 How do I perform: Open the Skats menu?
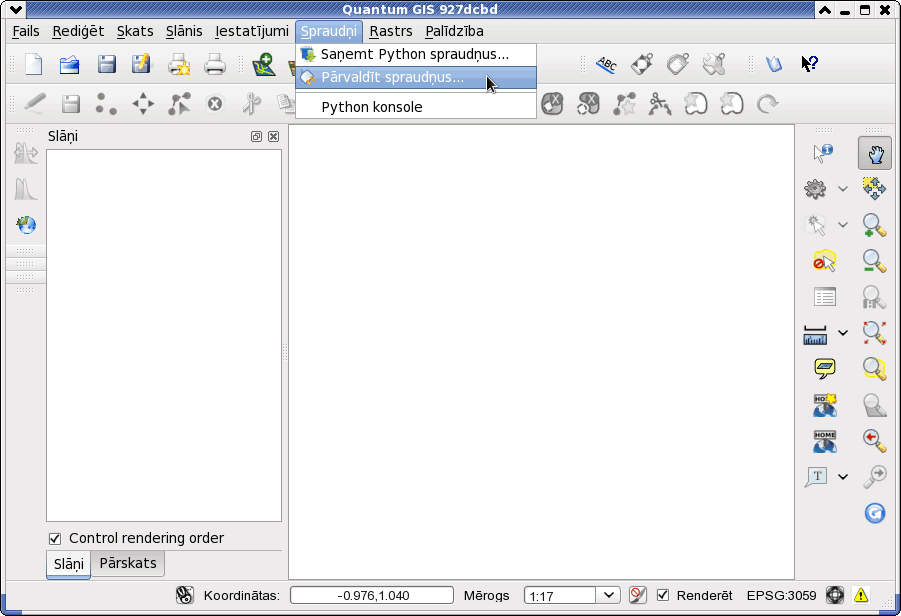click(x=135, y=31)
